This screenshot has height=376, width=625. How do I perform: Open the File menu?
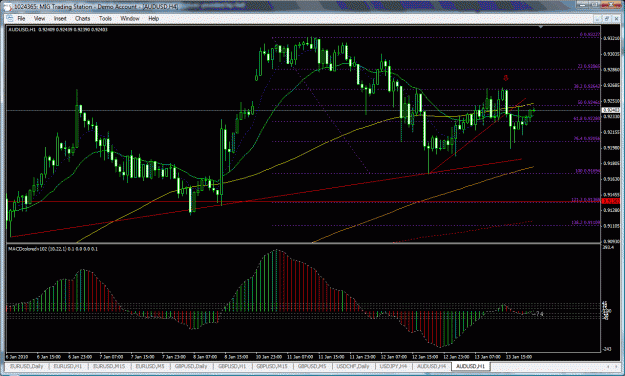point(21,18)
